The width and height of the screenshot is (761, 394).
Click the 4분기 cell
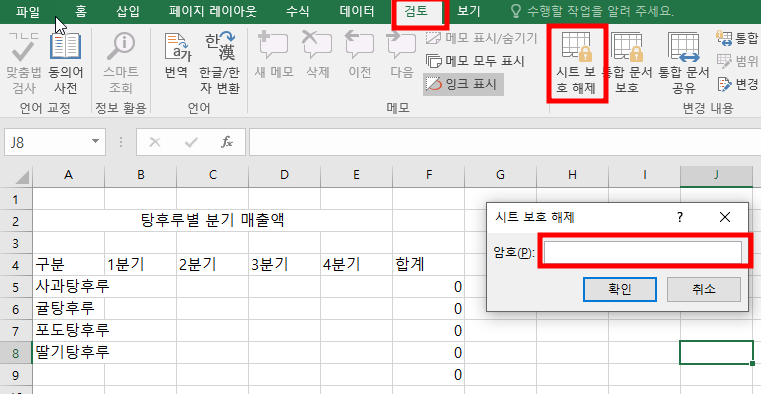[x=356, y=265]
